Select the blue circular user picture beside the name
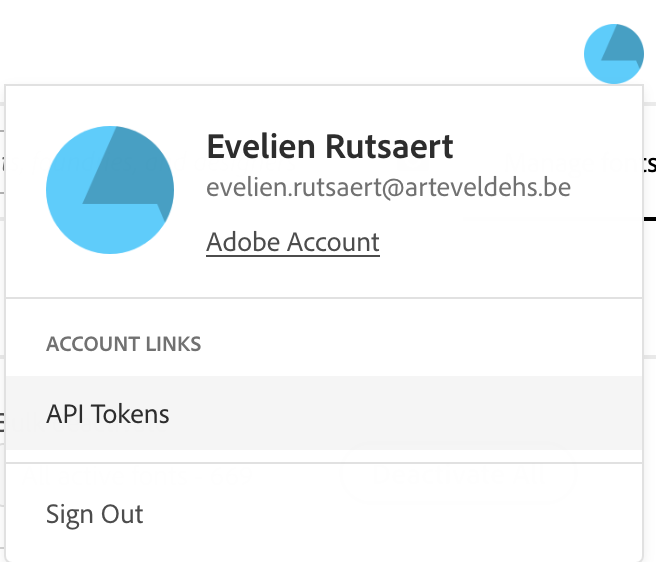This screenshot has width=656, height=562. tap(110, 189)
